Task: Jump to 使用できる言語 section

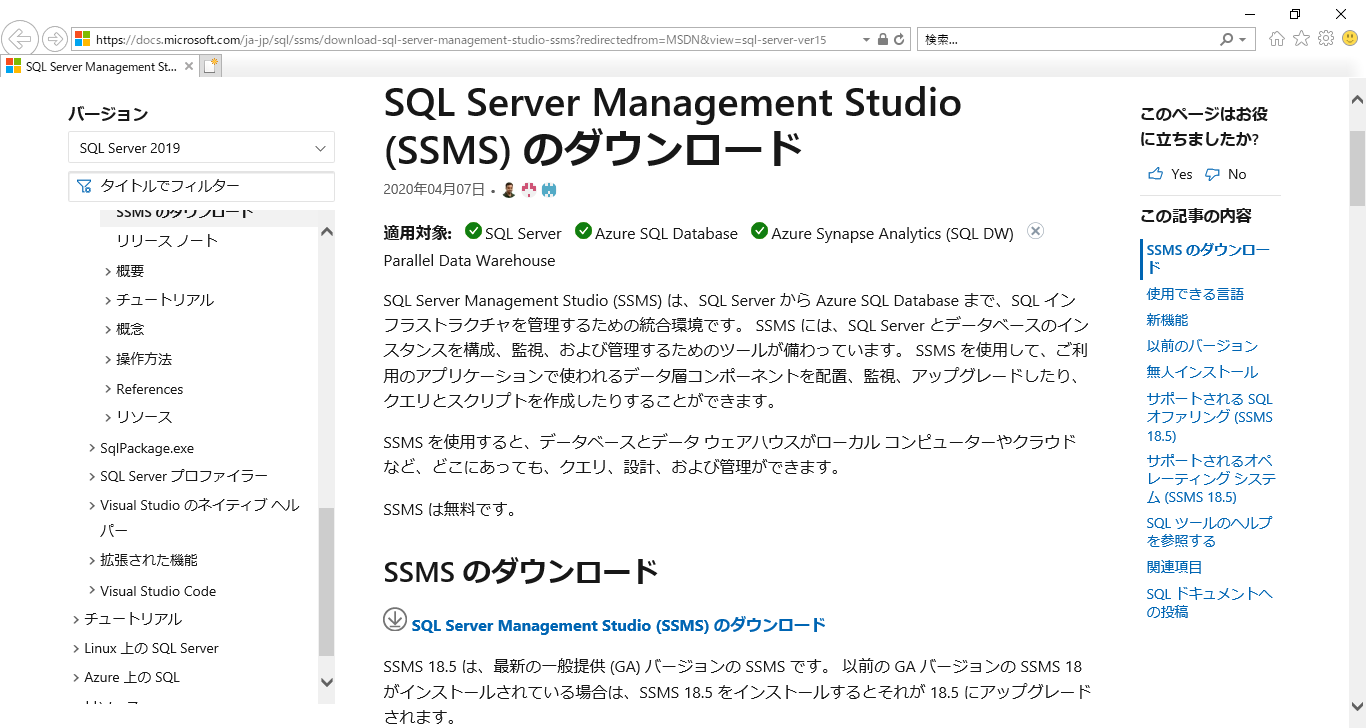Action: [x=1195, y=294]
